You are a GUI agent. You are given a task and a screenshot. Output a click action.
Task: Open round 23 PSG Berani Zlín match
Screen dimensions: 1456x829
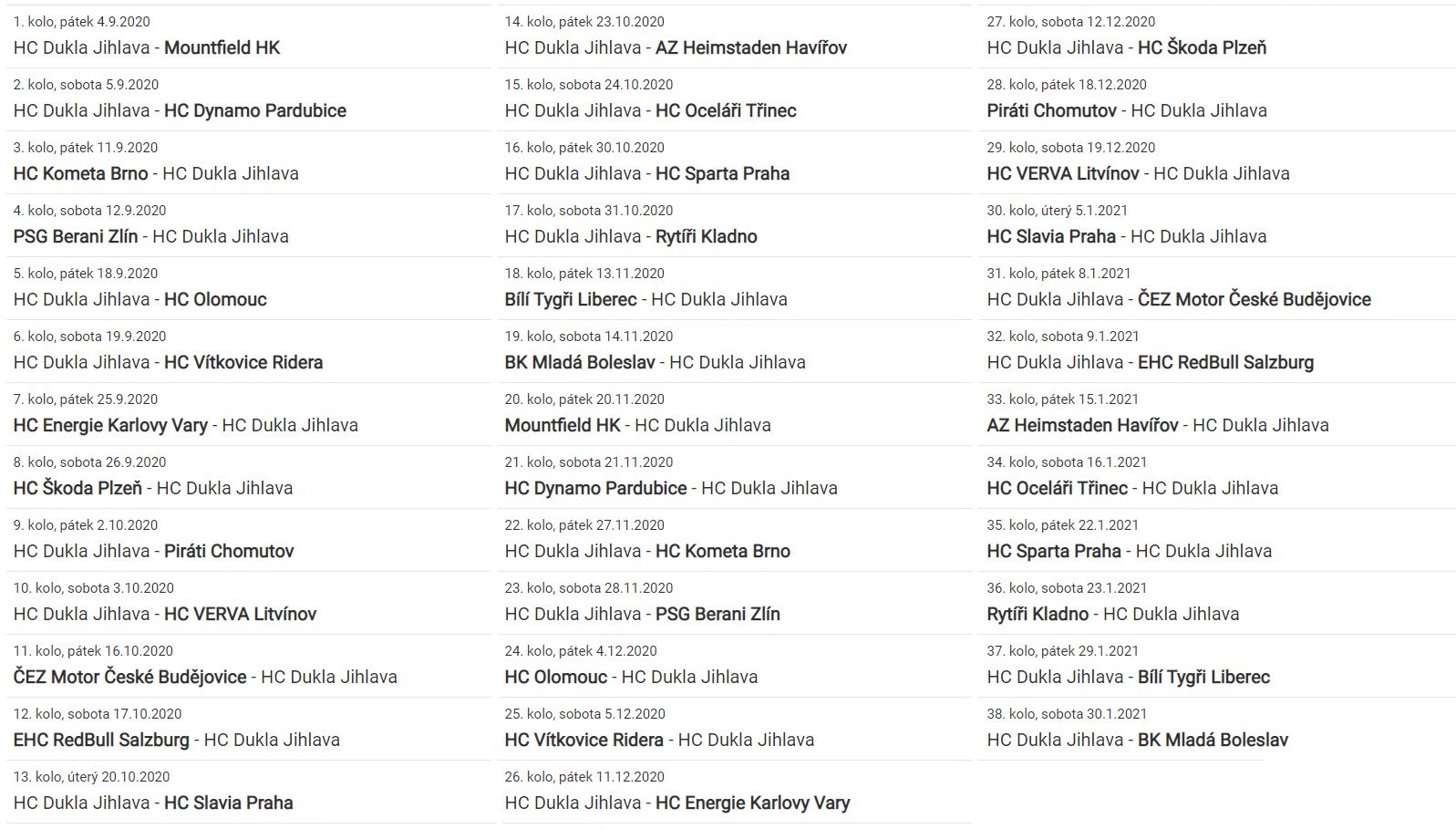642,614
